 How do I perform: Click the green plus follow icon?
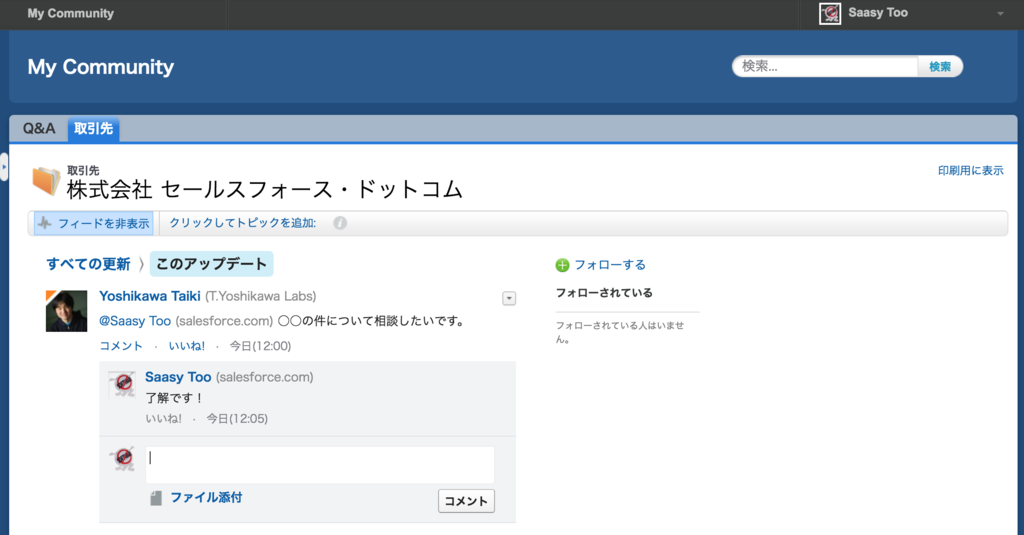[x=562, y=265]
